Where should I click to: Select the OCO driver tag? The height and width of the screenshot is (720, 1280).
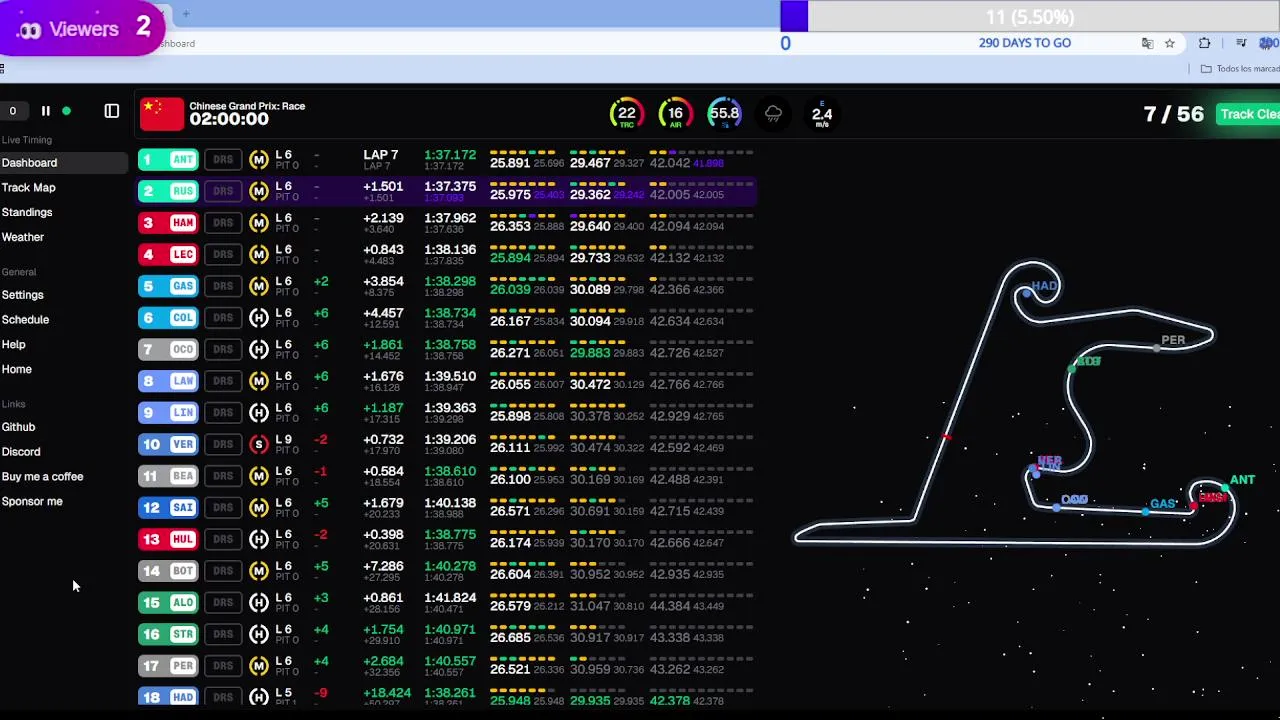[x=168, y=349]
